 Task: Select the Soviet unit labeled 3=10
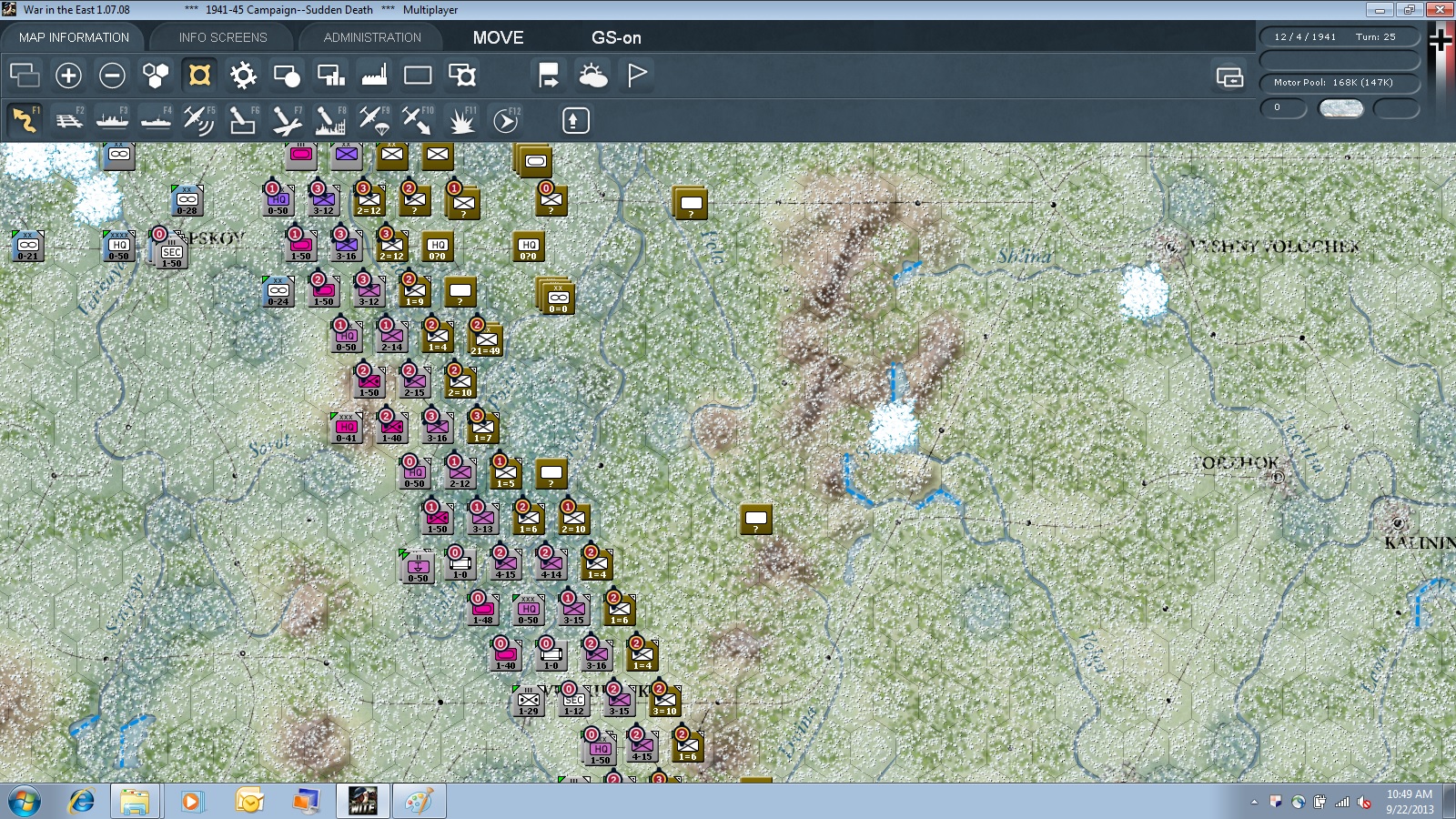coord(664,701)
